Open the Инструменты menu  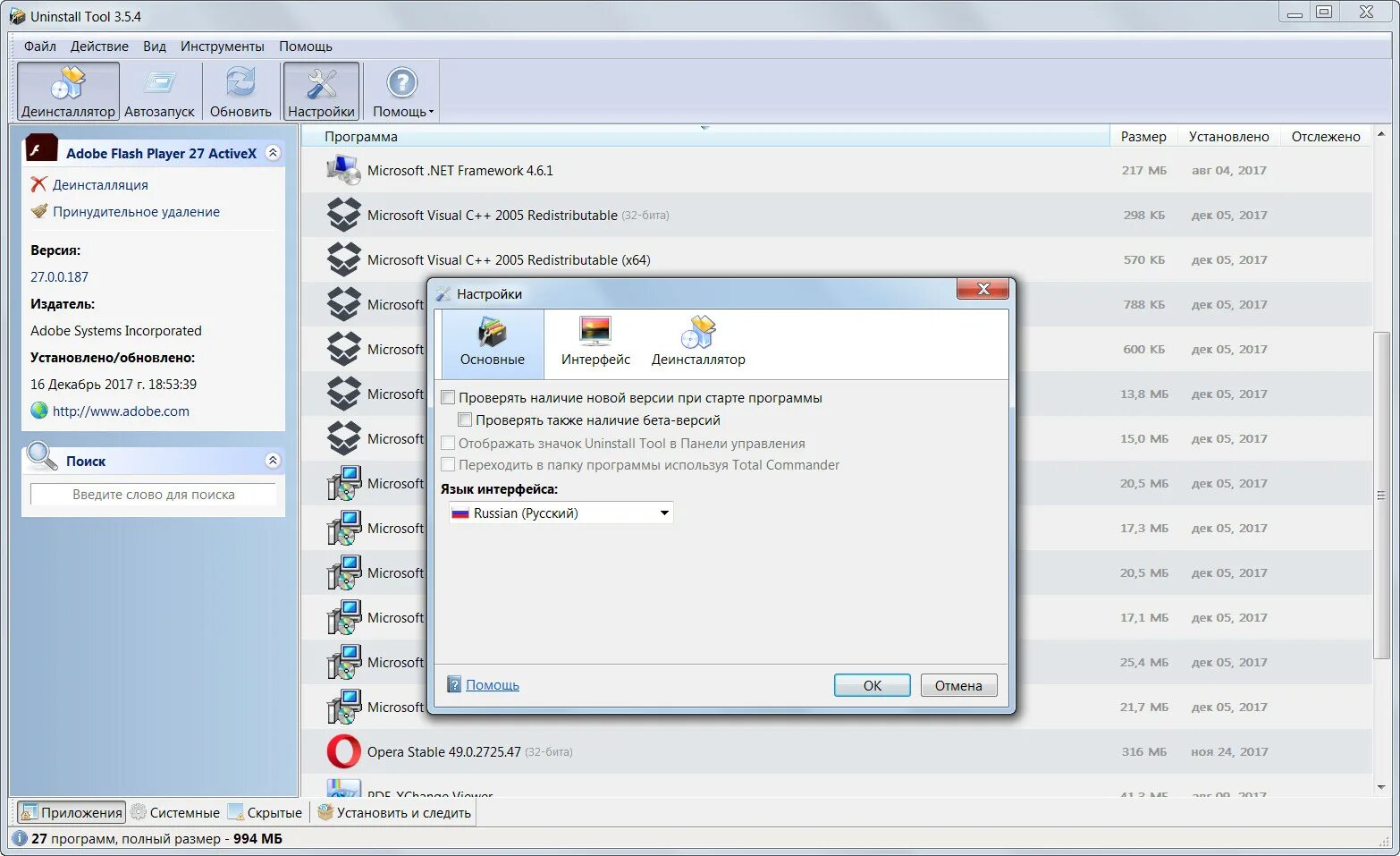pyautogui.click(x=222, y=46)
